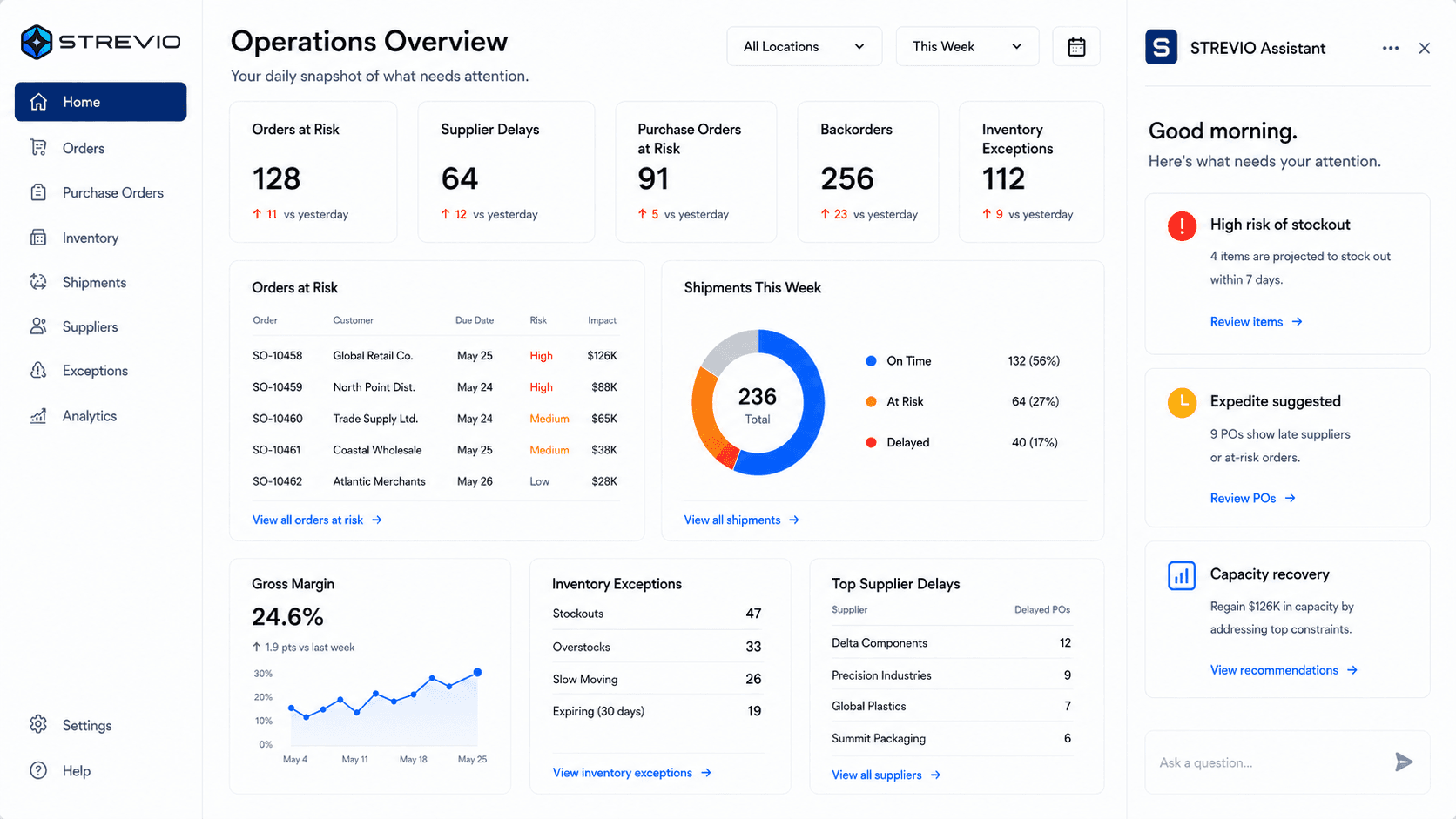Click the Due Date column header
The height and width of the screenshot is (819, 1456).
(475, 320)
